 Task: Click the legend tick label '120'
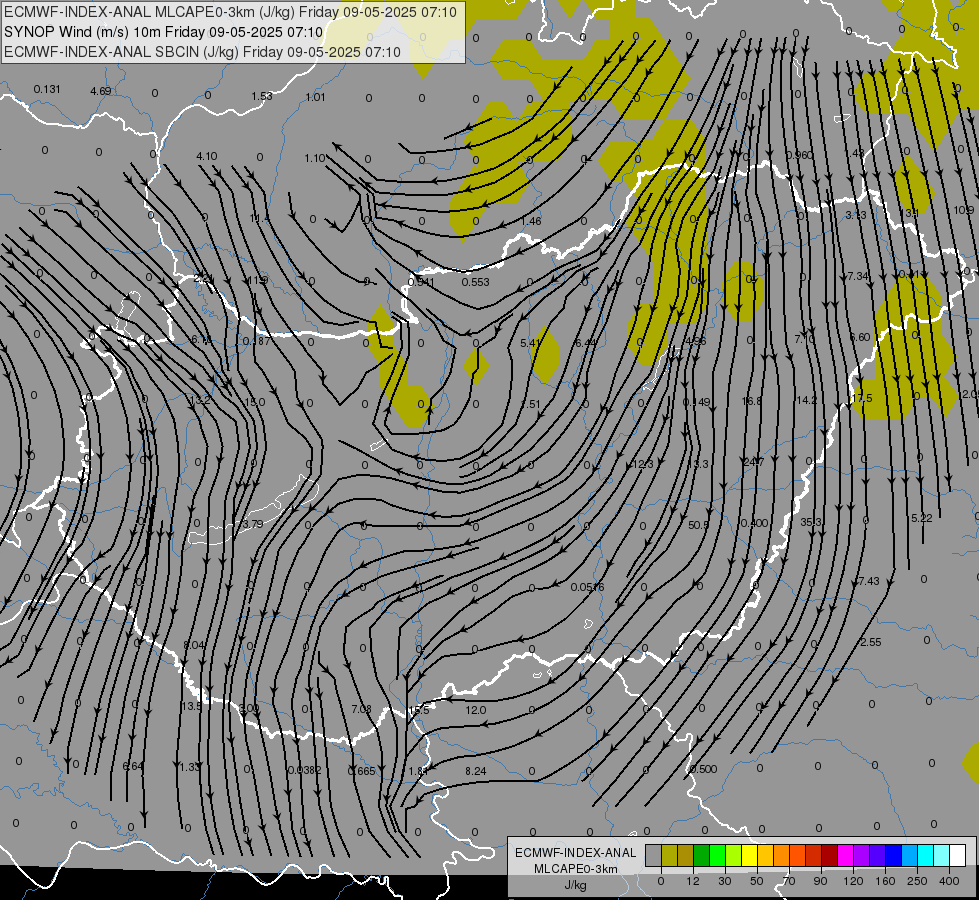click(853, 881)
